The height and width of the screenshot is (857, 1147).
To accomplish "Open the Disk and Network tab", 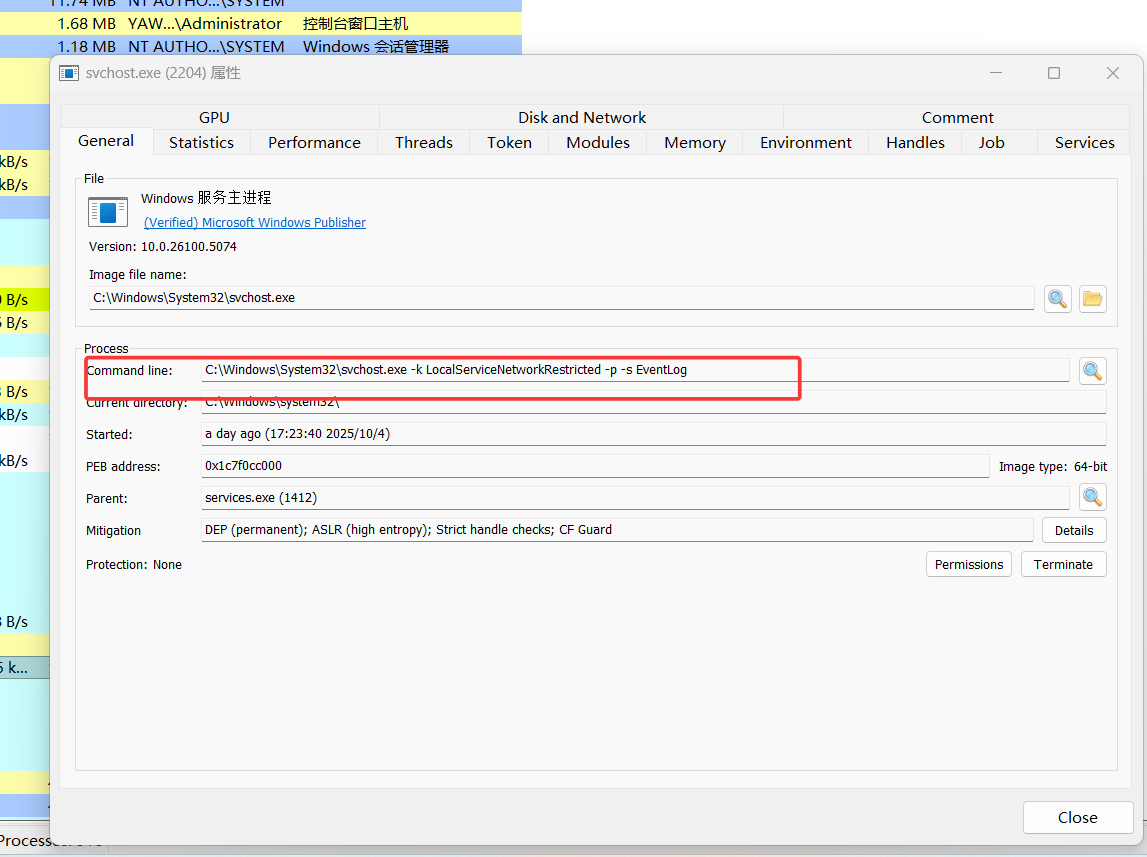I will point(582,117).
